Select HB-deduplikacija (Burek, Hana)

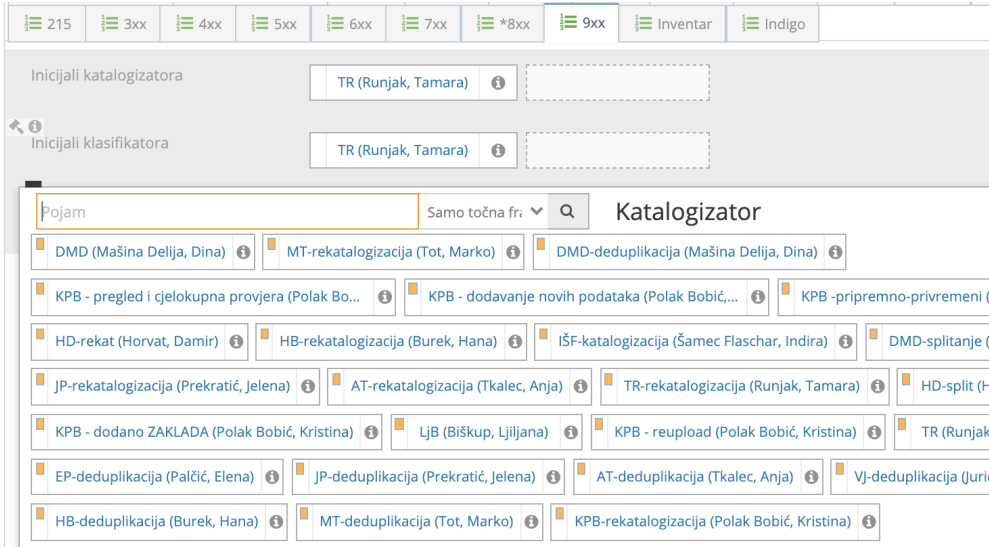click(156, 522)
